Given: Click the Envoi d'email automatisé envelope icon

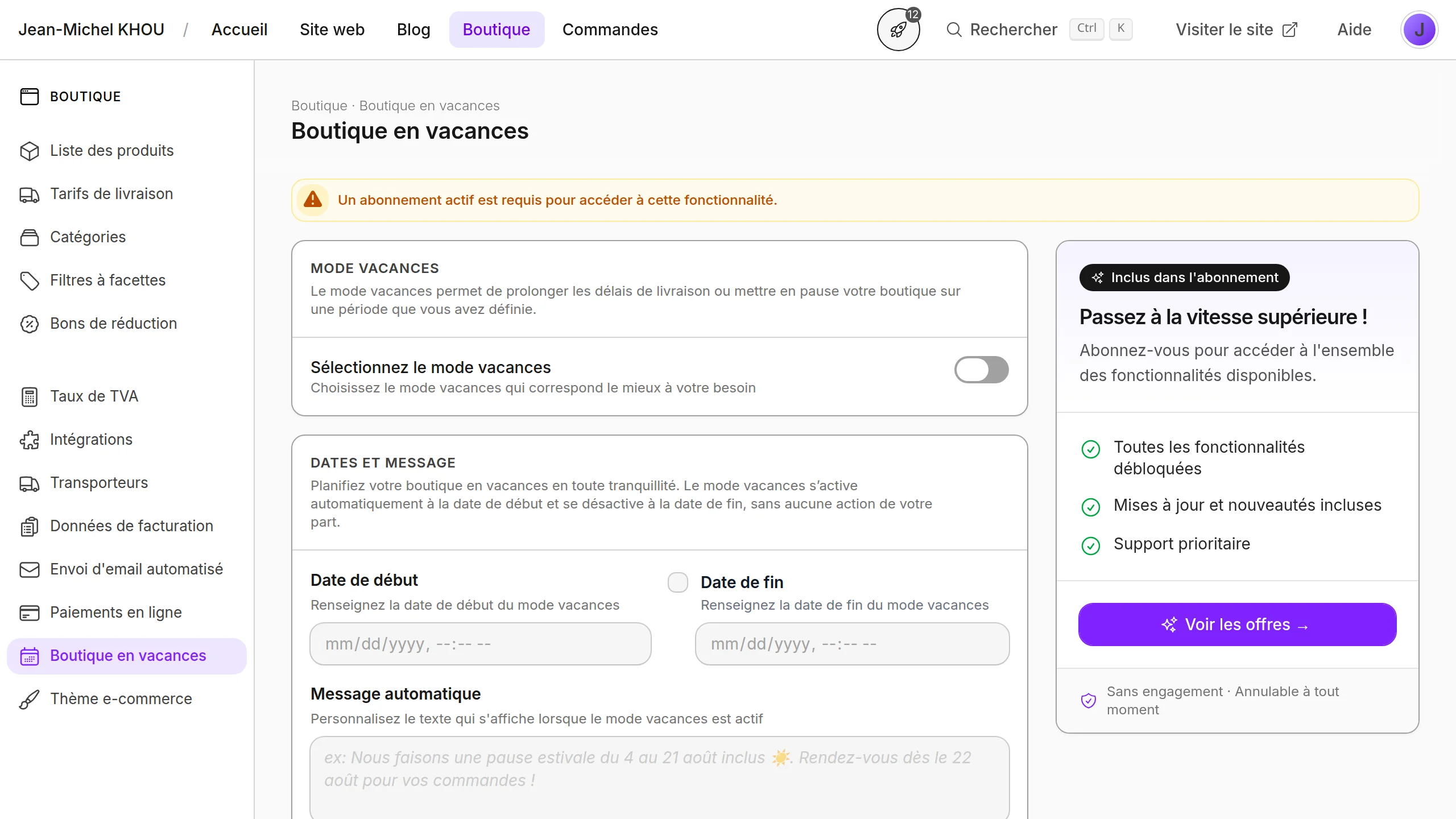Looking at the screenshot, I should point(29,569).
